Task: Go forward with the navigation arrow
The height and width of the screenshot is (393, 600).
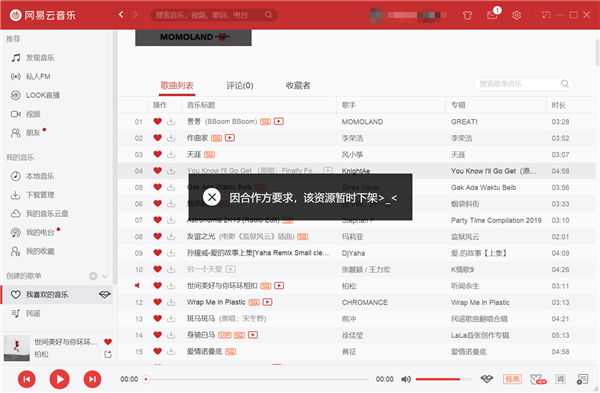Action: (x=135, y=15)
